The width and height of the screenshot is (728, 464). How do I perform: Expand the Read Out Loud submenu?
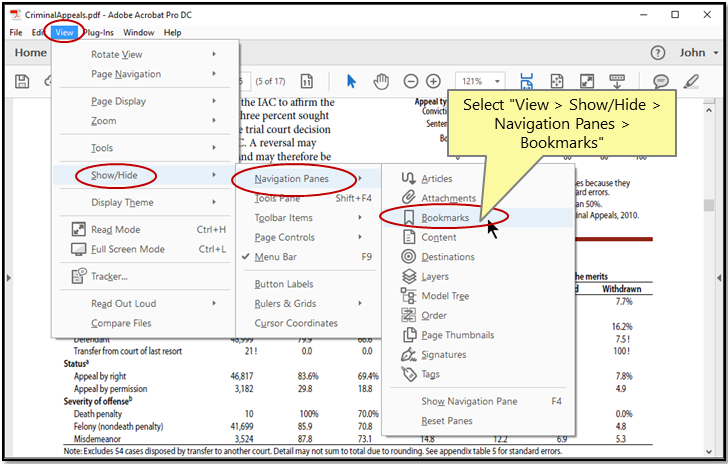[x=145, y=303]
